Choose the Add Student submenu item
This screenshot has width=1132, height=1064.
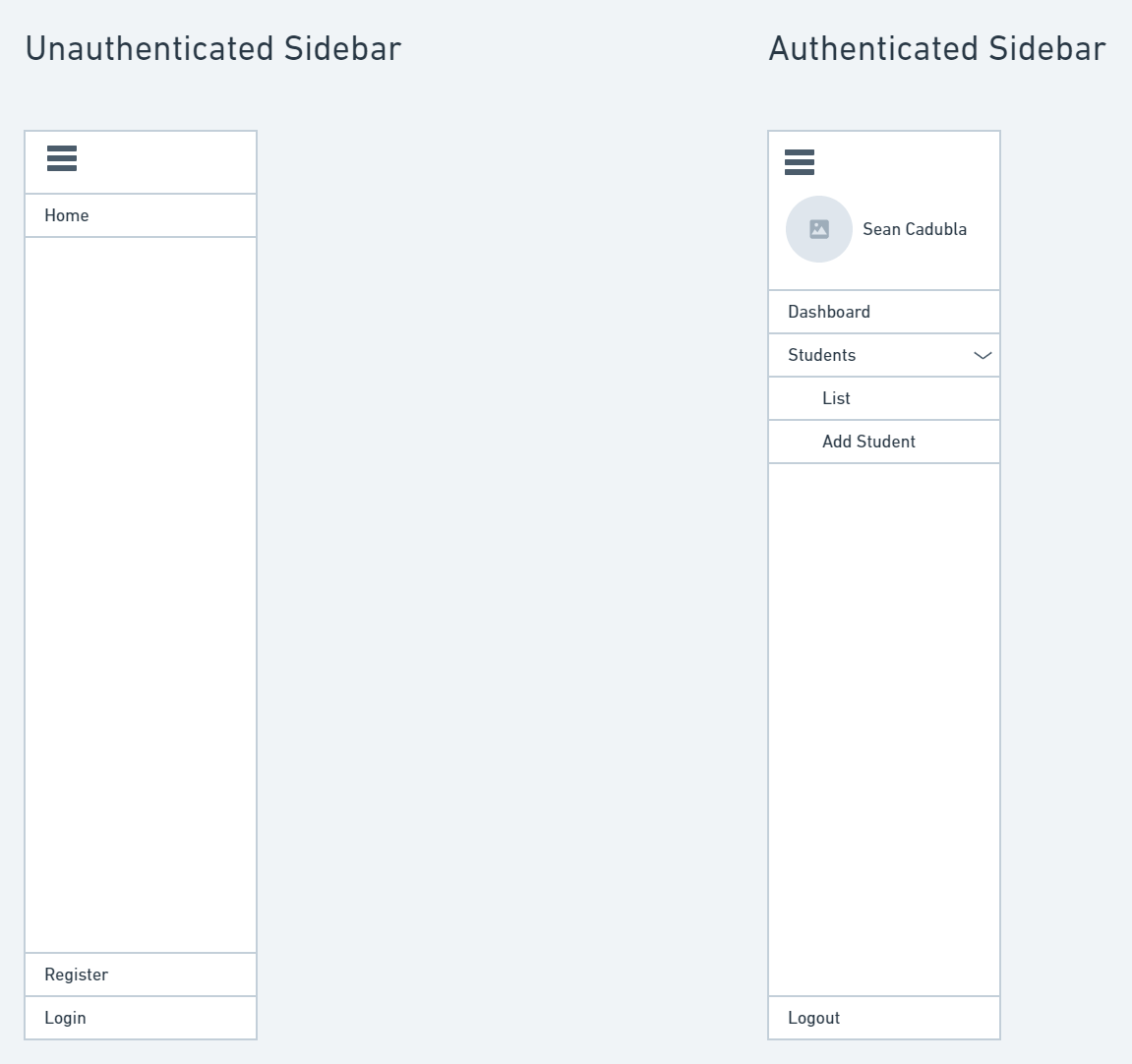pyautogui.click(x=869, y=442)
